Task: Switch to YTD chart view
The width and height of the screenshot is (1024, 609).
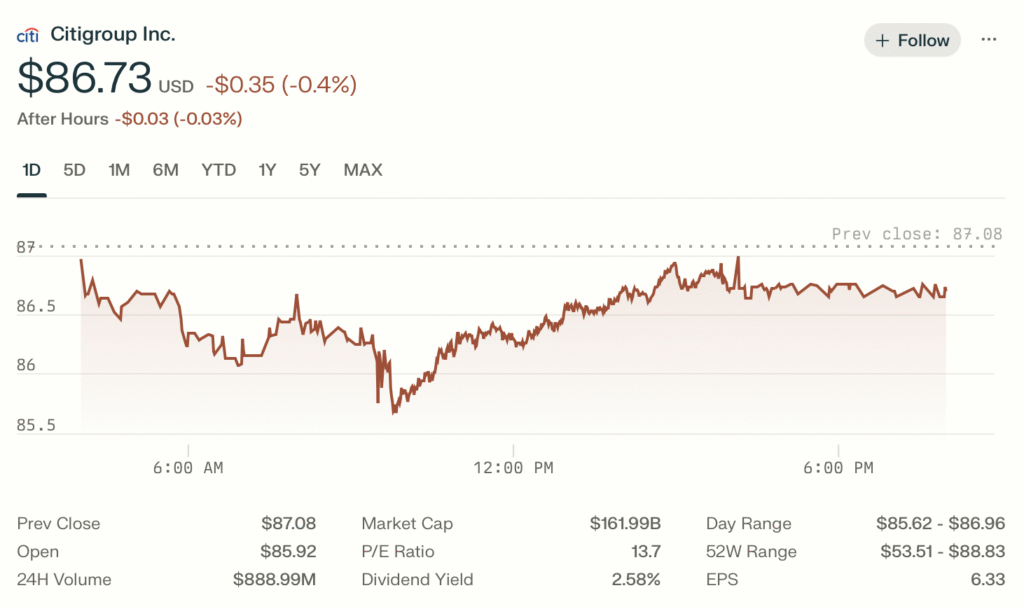Action: coord(218,170)
